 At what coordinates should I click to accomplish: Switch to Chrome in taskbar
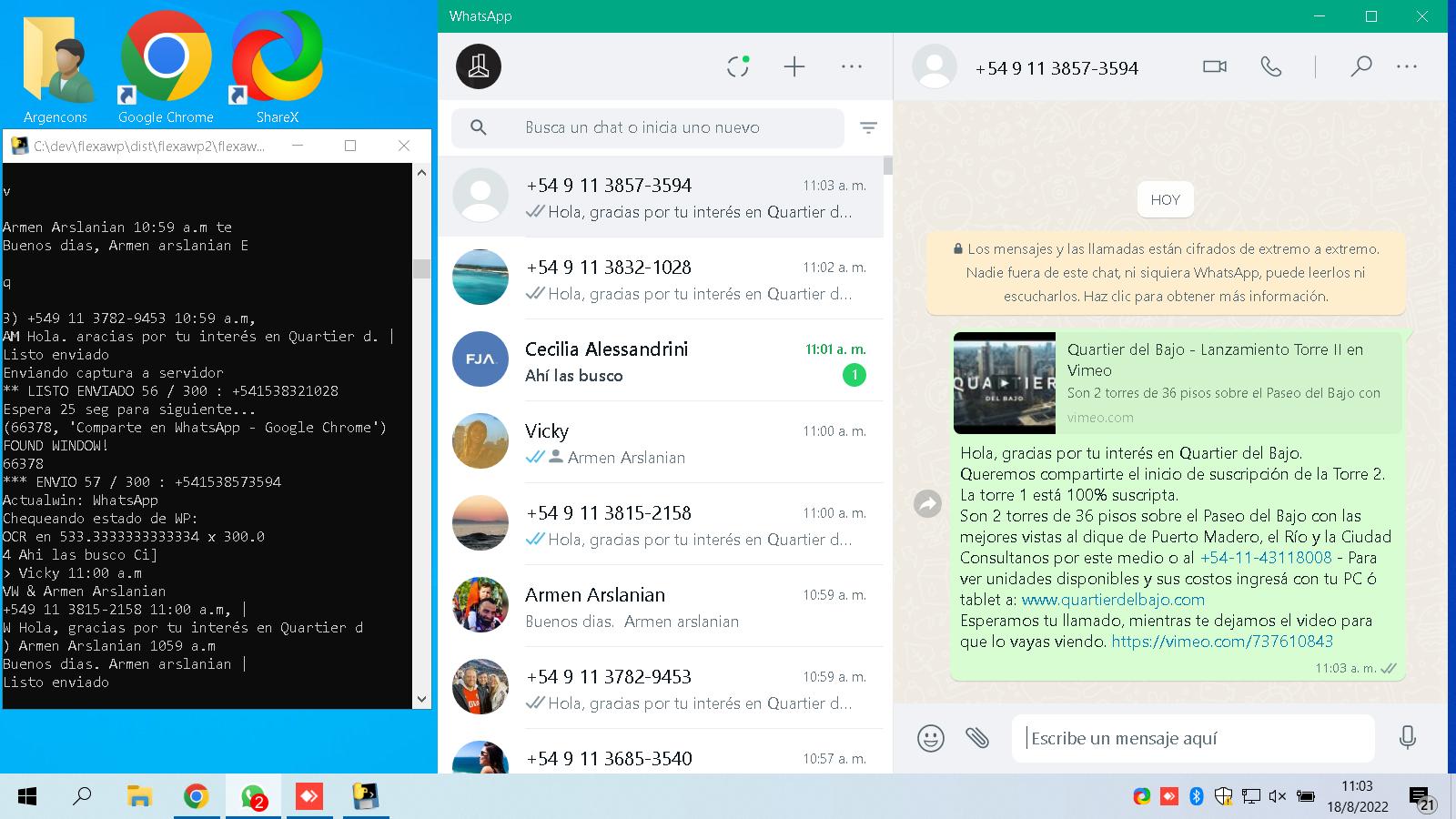196,797
